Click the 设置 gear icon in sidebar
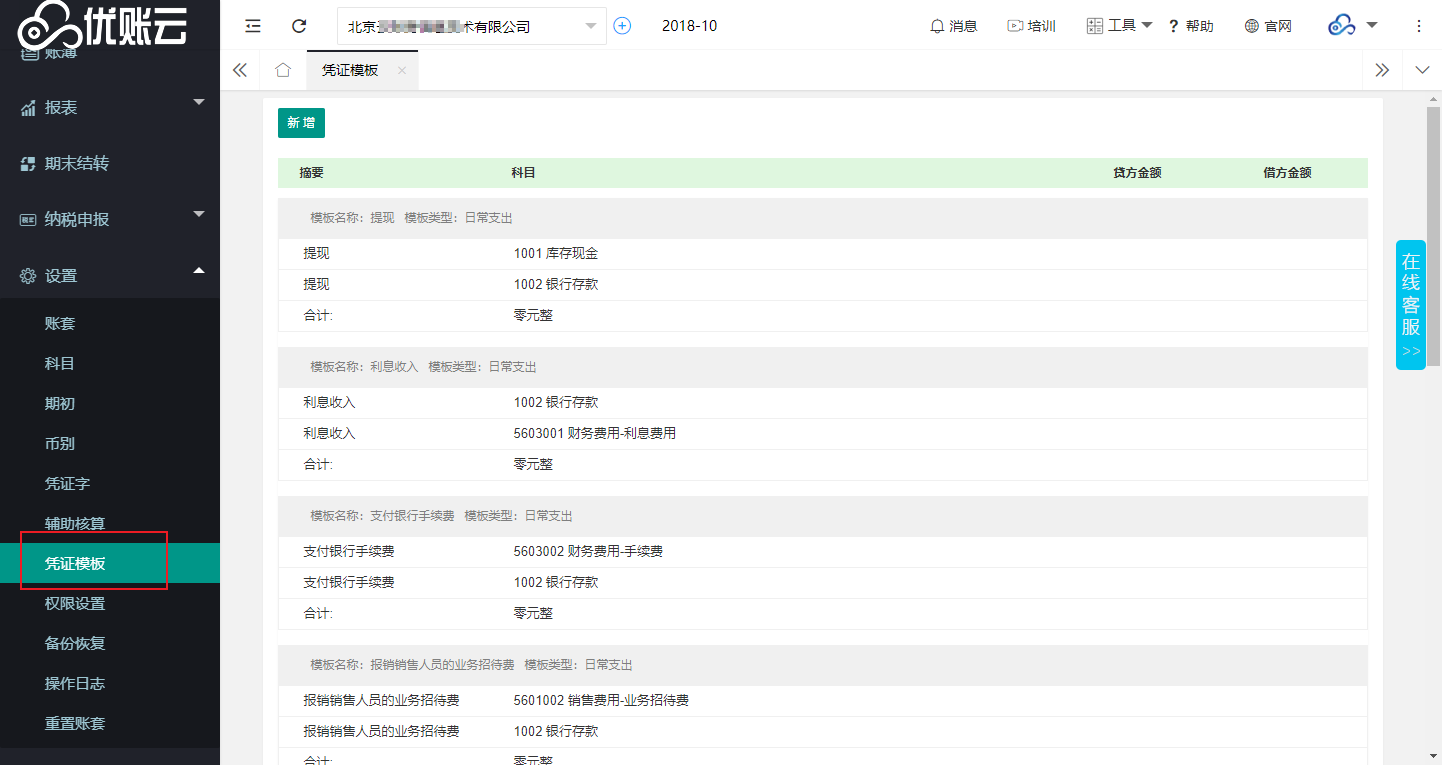The height and width of the screenshot is (765, 1442). 28,276
